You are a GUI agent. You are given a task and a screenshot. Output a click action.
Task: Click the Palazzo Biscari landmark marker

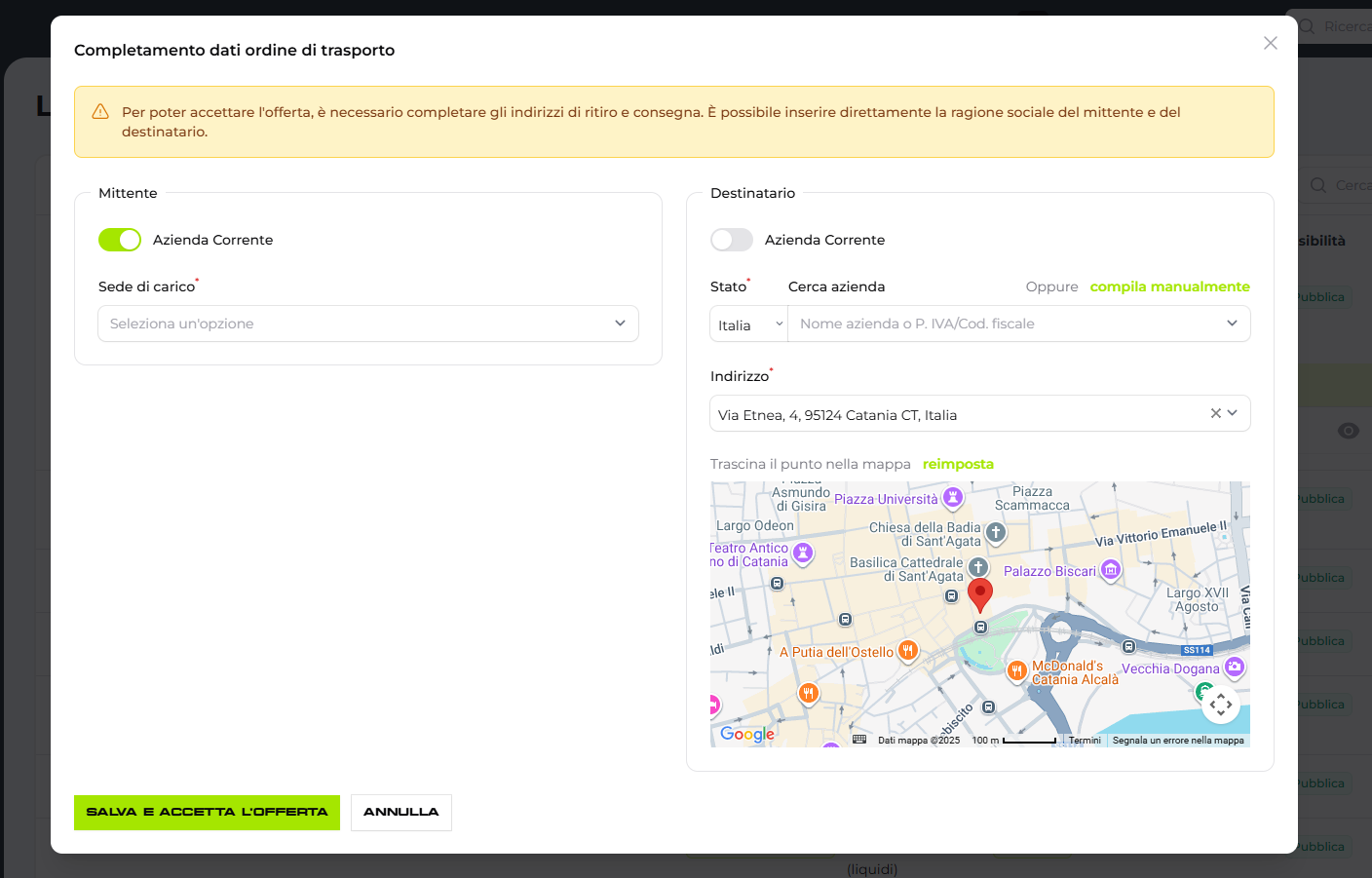tap(1111, 570)
